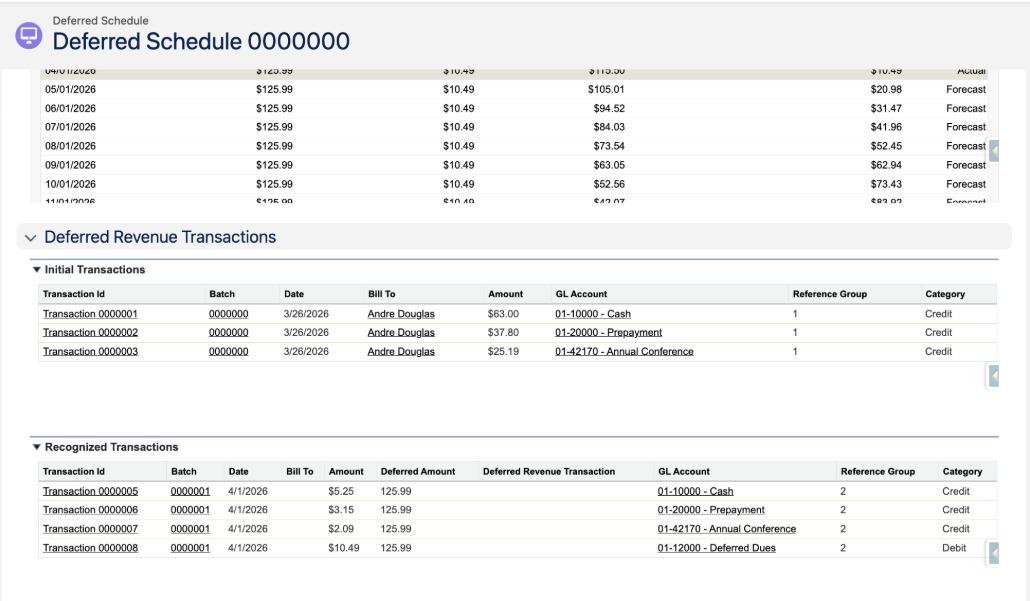The height and width of the screenshot is (601, 1030).
Task: Open Andre Douglas on Transaction 0000003 row
Action: [x=401, y=351]
